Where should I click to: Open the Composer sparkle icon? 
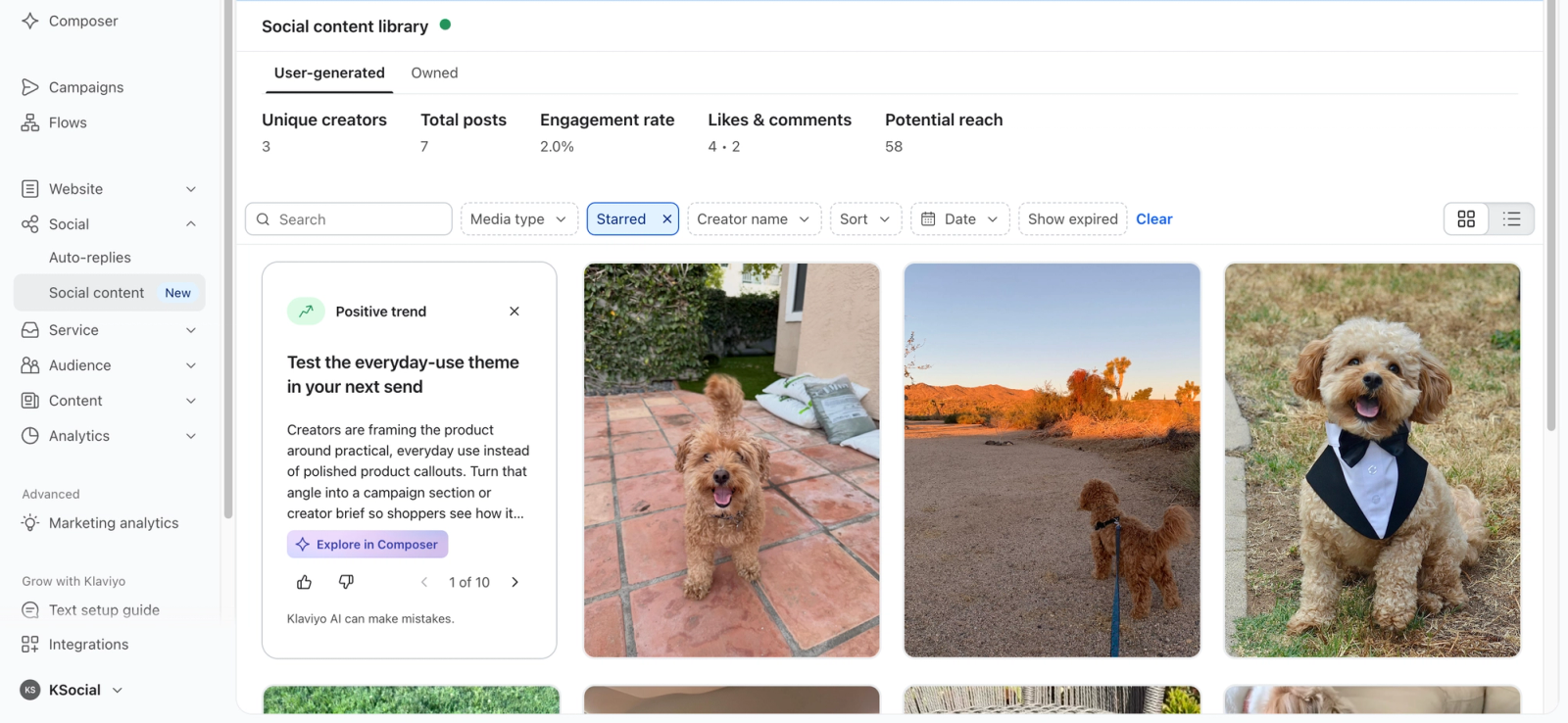(x=30, y=21)
